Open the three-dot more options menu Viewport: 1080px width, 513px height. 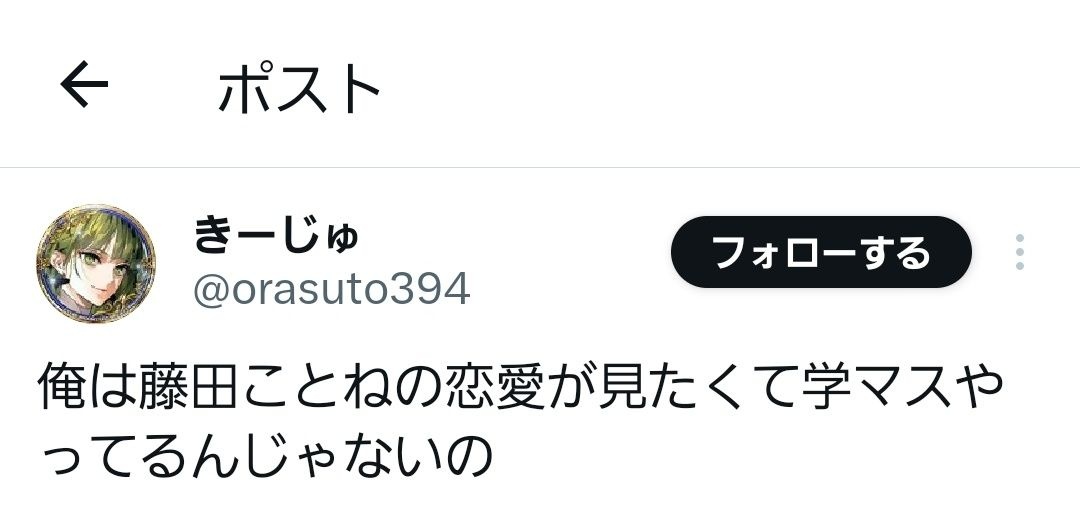click(1019, 252)
